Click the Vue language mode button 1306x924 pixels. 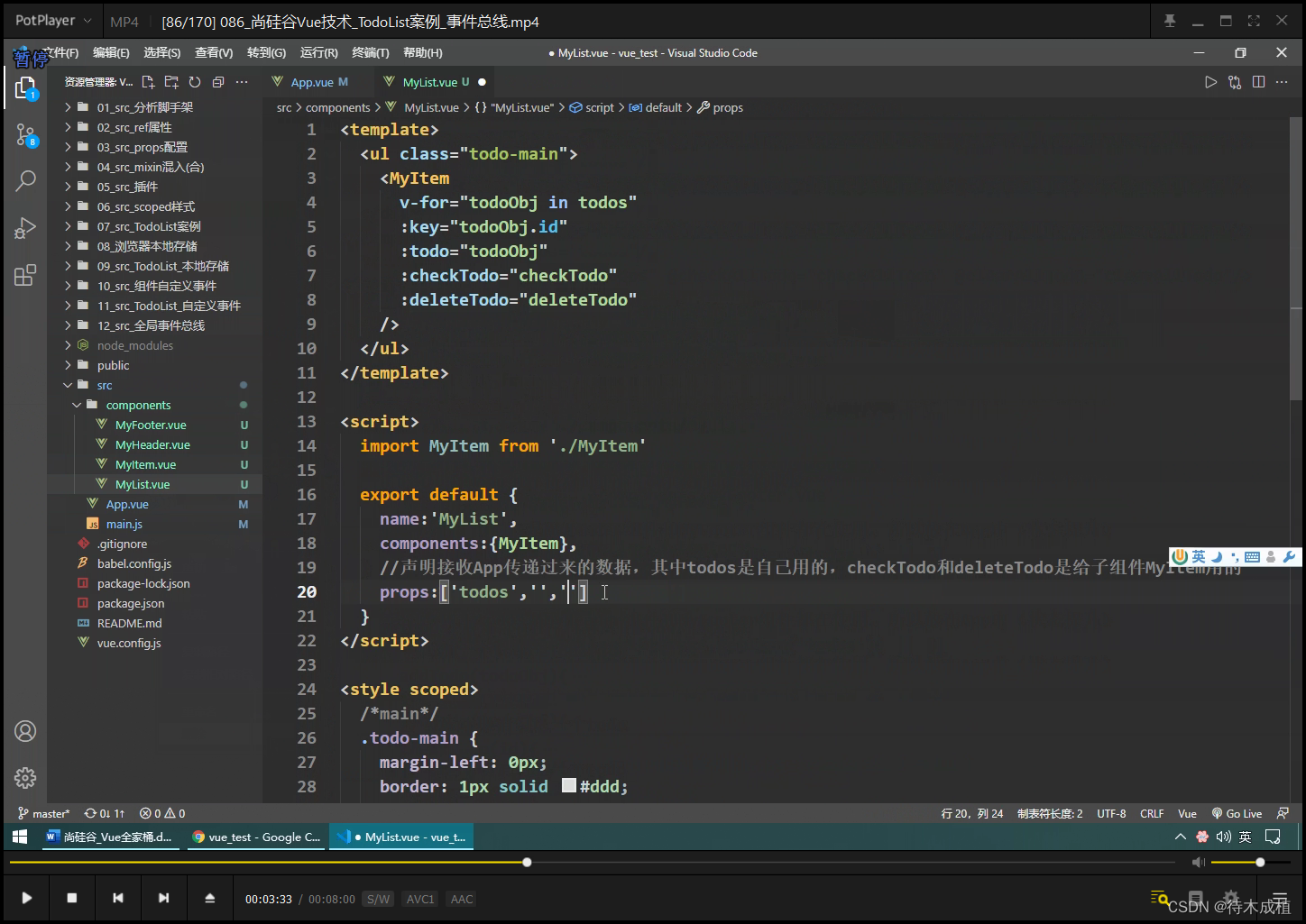pos(1187,813)
